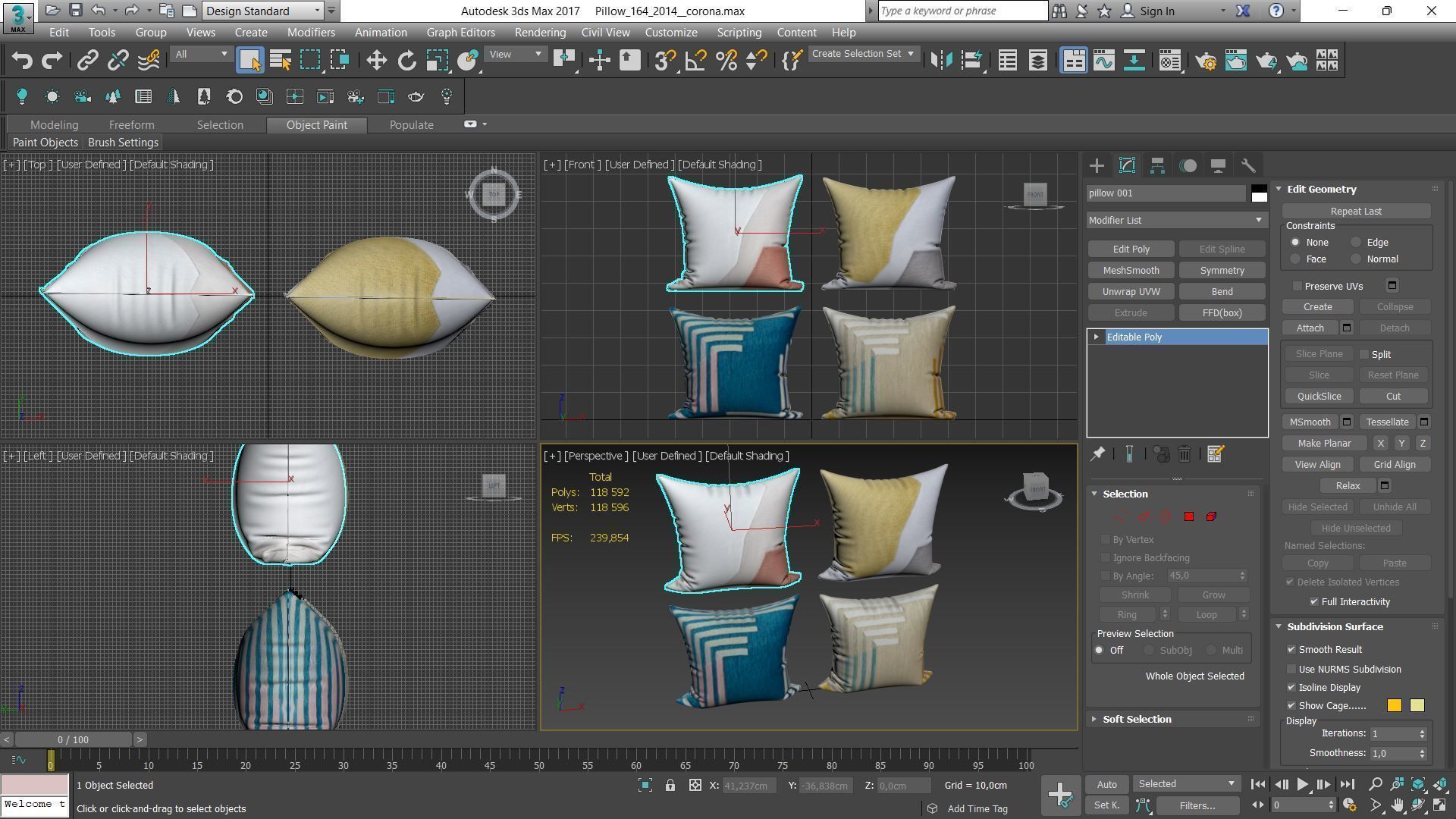Switch to the Populate ribbon tab

(411, 125)
